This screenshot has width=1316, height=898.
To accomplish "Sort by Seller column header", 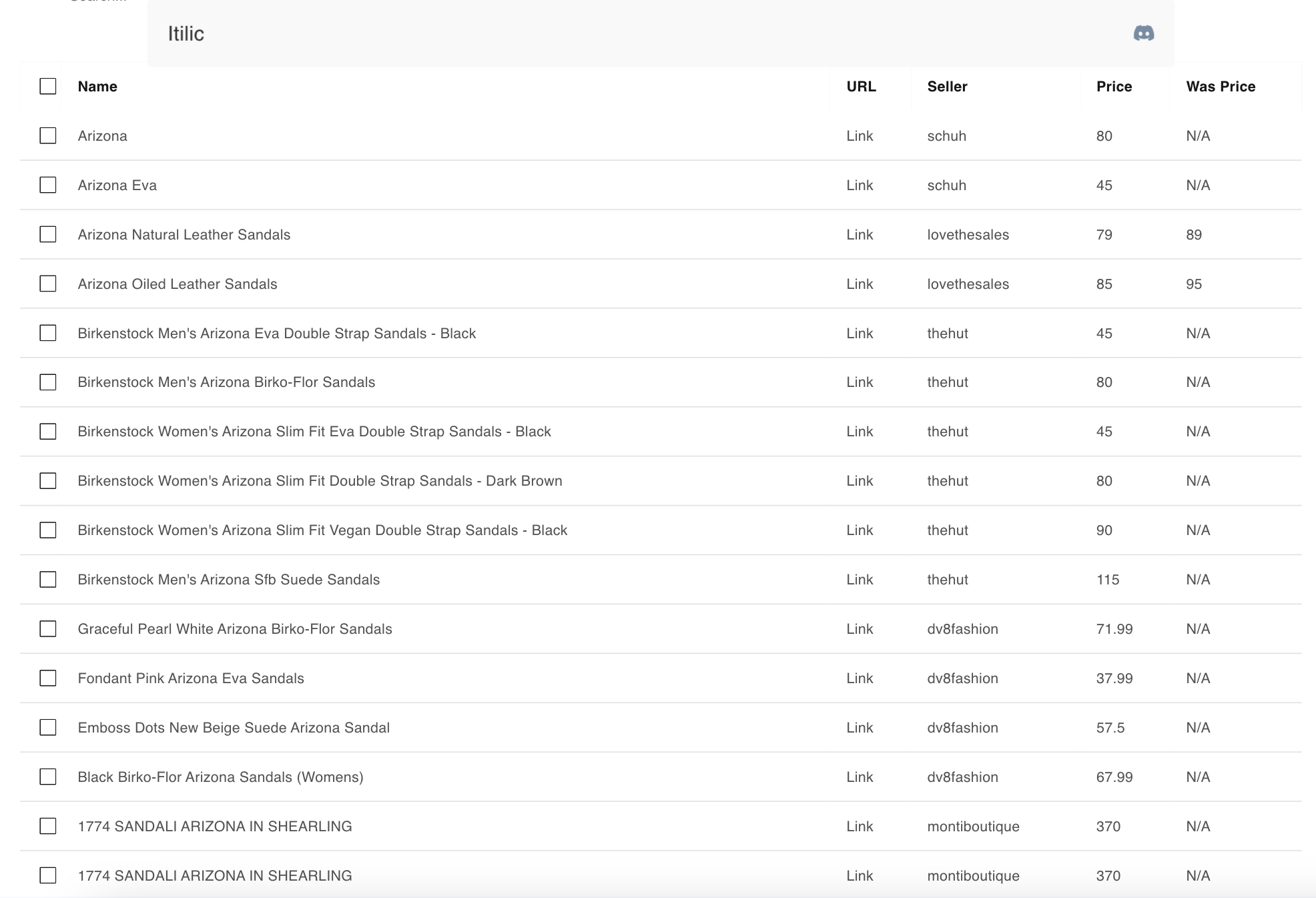I will click(x=947, y=86).
